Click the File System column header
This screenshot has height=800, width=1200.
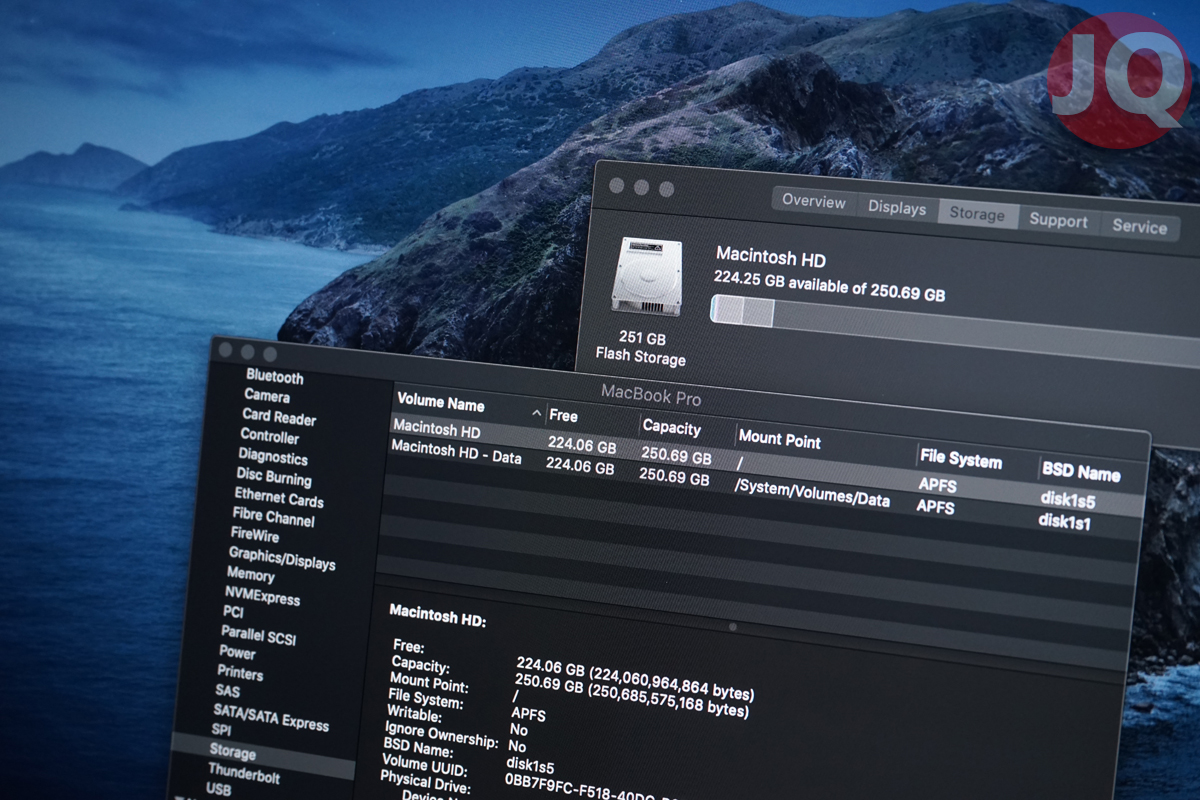coord(961,459)
